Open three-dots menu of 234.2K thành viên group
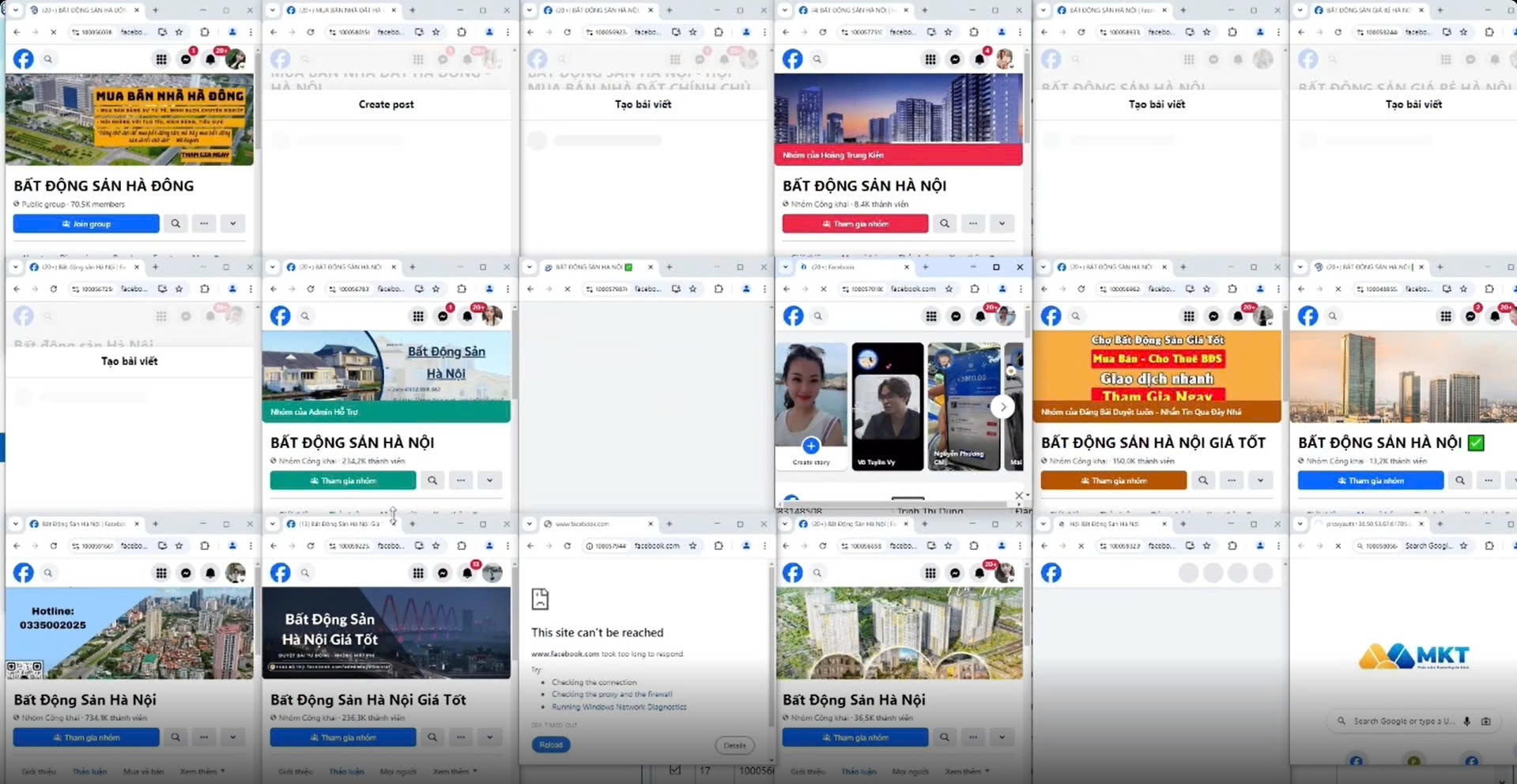This screenshot has height=784, width=1517. point(461,481)
